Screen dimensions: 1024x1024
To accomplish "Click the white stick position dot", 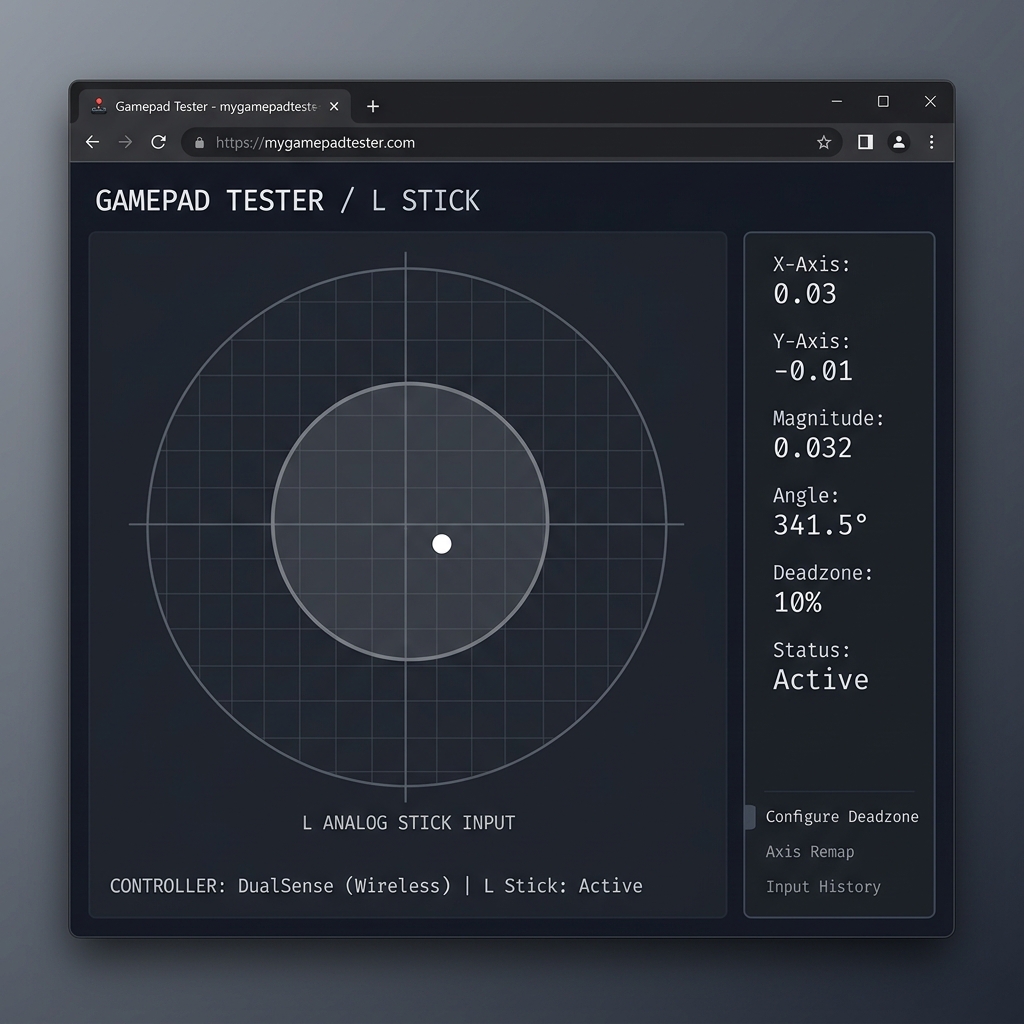I will click(441, 543).
